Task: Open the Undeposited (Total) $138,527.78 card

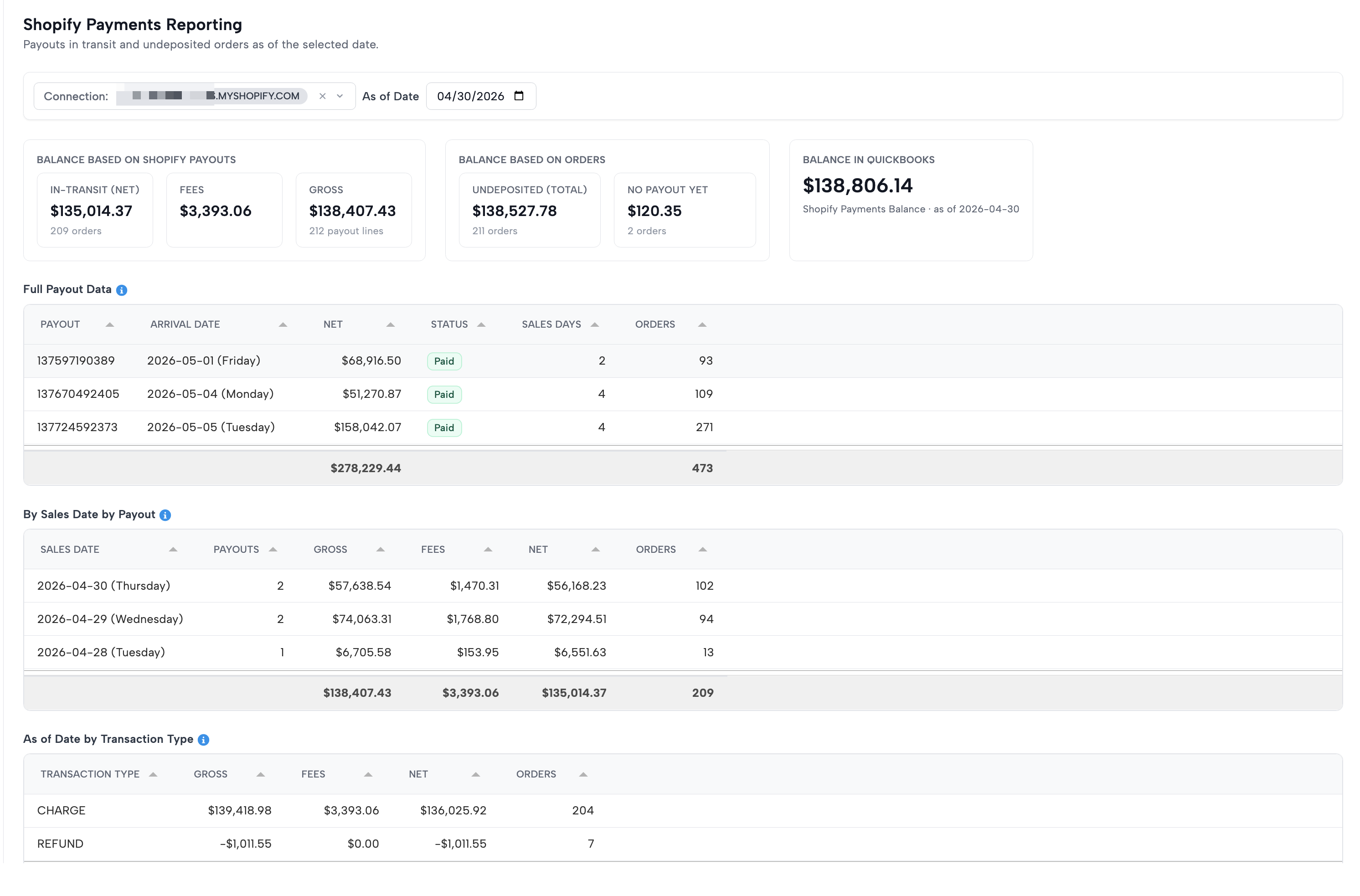Action: (x=529, y=210)
